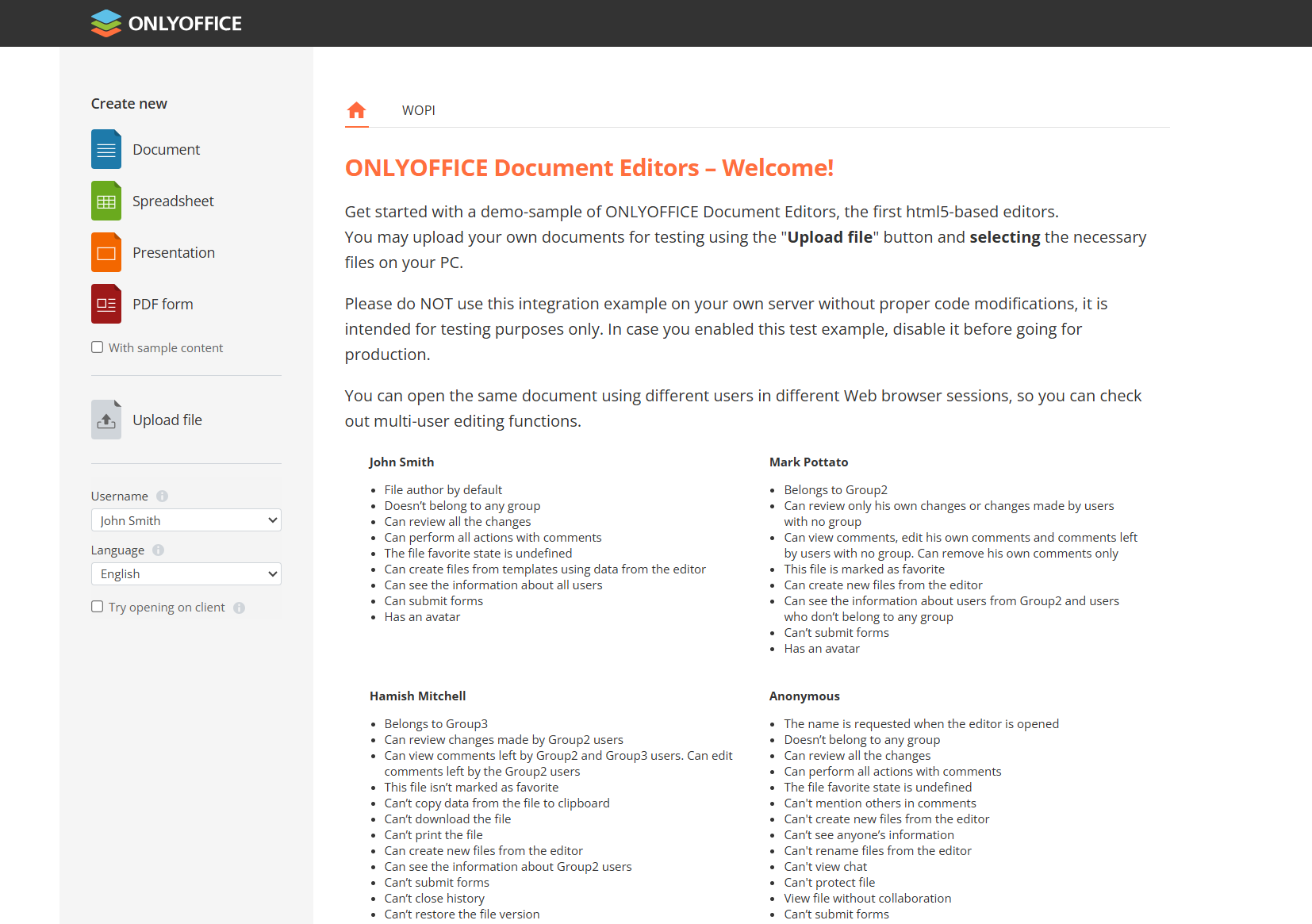Click 'Can't print the file' item
This screenshot has width=1312, height=924.
pos(433,835)
